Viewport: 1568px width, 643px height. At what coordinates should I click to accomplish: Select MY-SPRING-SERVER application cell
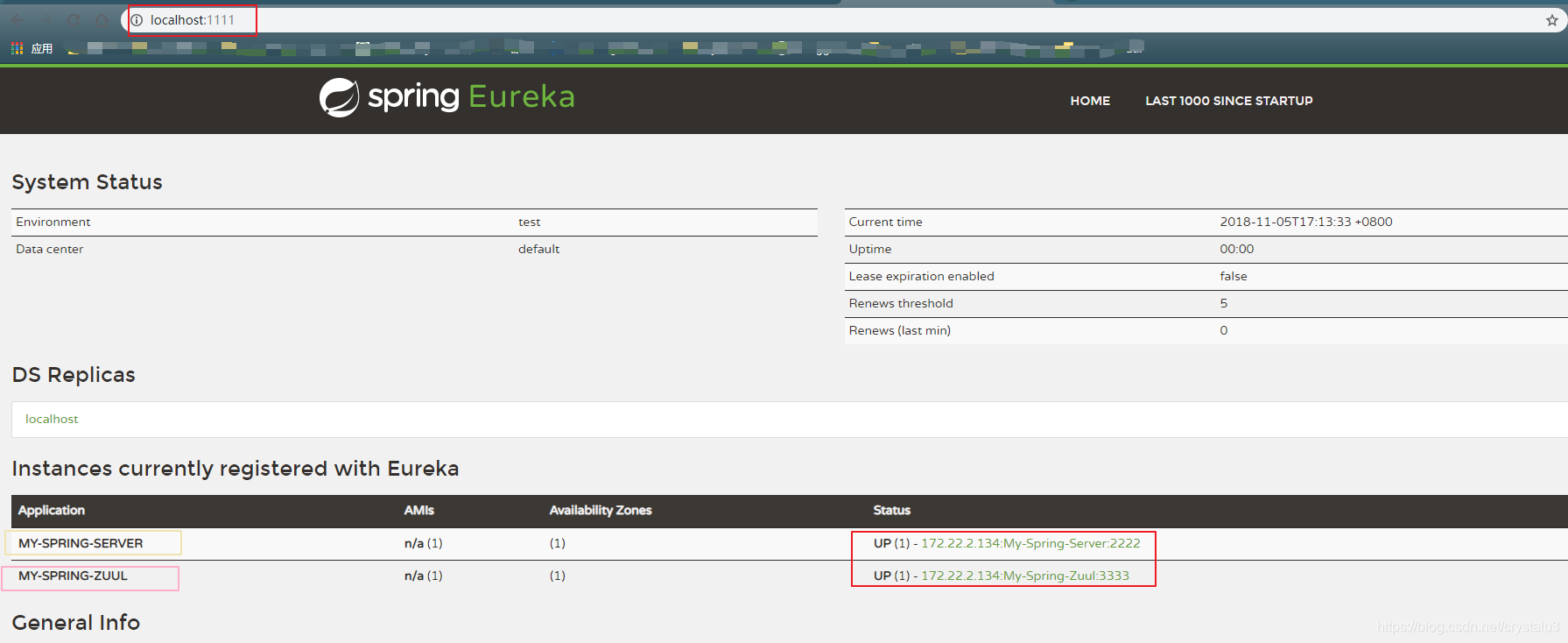(x=81, y=543)
